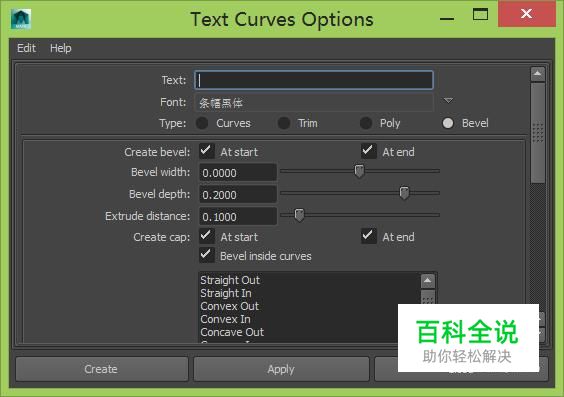Select the Curves type radio button
This screenshot has height=397, width=564.
(x=202, y=123)
